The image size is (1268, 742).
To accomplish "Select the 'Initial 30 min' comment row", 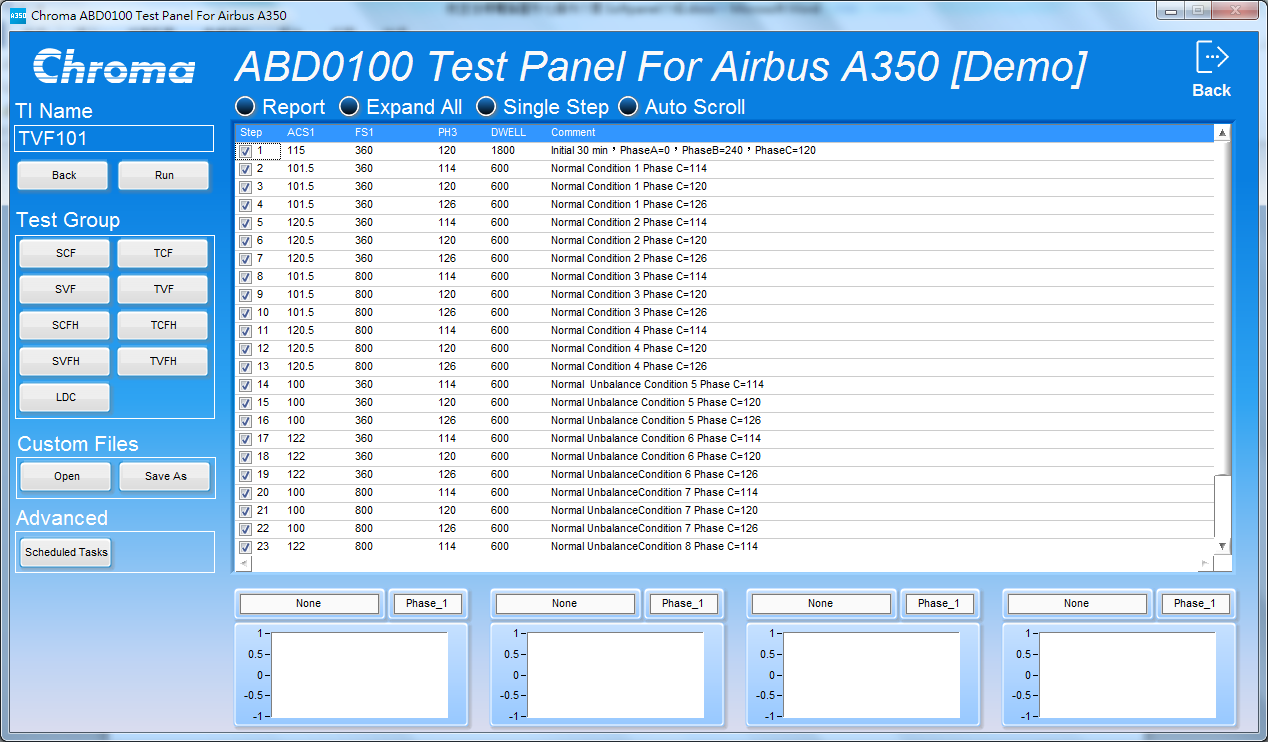I will pyautogui.click(x=683, y=151).
